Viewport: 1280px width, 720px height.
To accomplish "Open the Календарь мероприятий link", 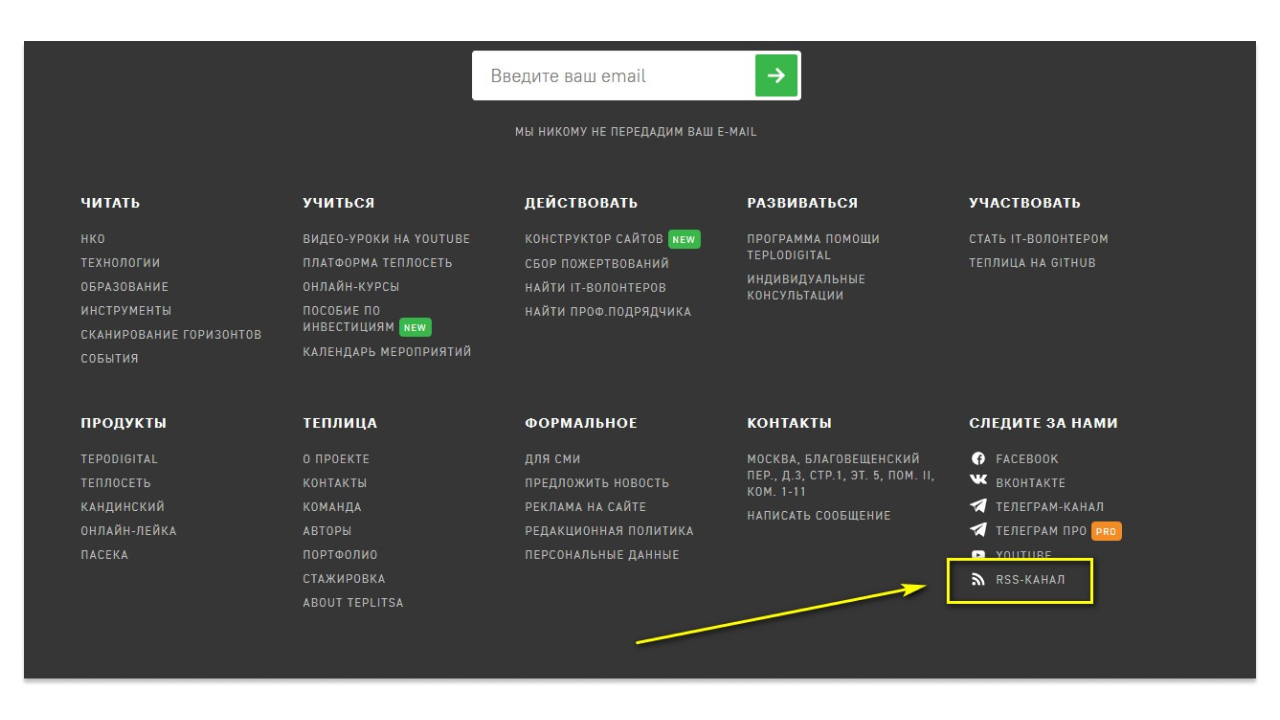I will [x=386, y=352].
